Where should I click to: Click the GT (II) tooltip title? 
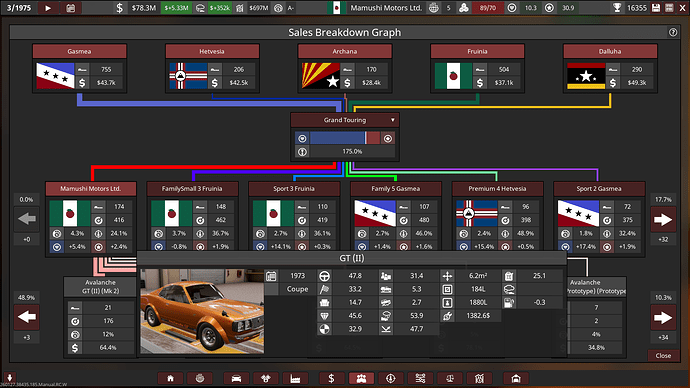tap(352, 258)
